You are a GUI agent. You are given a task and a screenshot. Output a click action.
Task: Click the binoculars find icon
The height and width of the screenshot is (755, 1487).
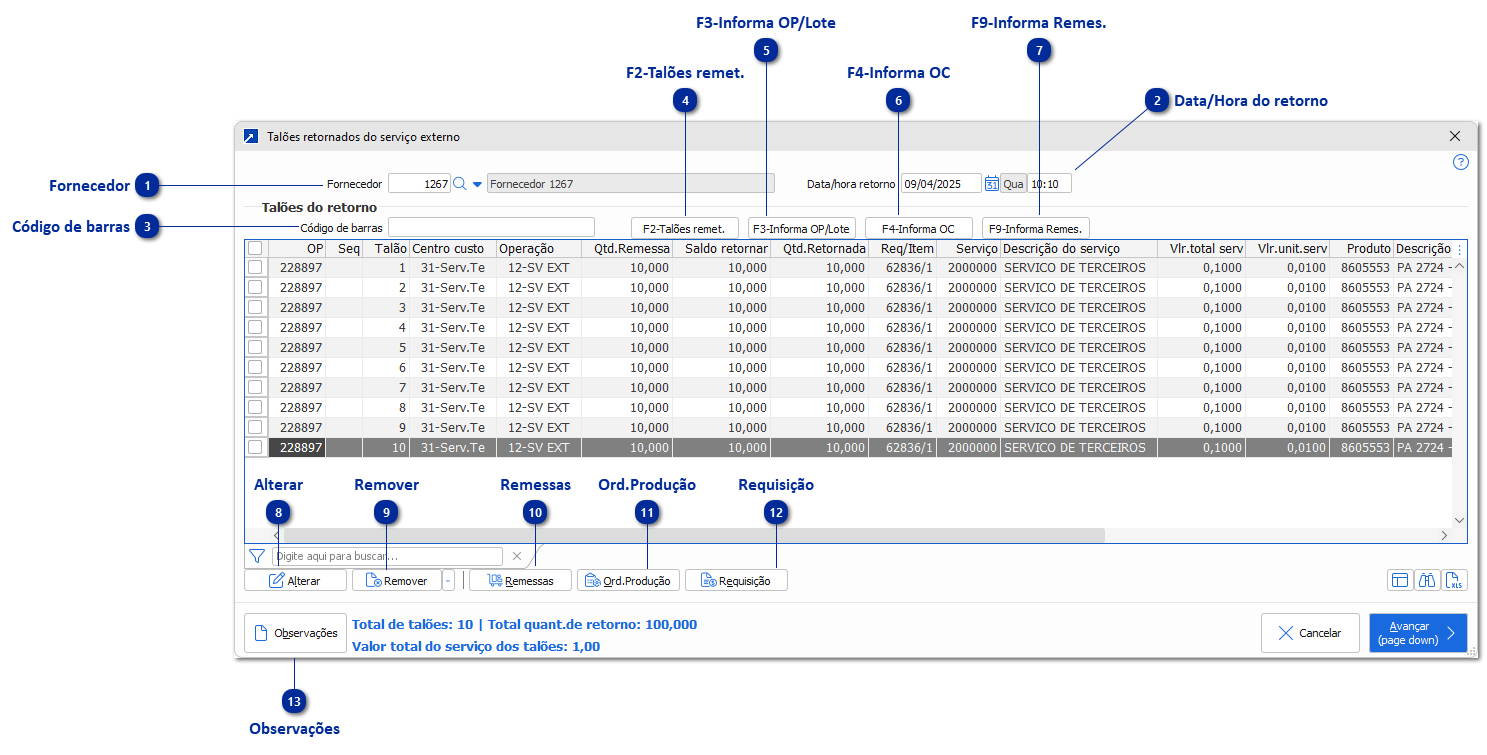coord(1427,580)
